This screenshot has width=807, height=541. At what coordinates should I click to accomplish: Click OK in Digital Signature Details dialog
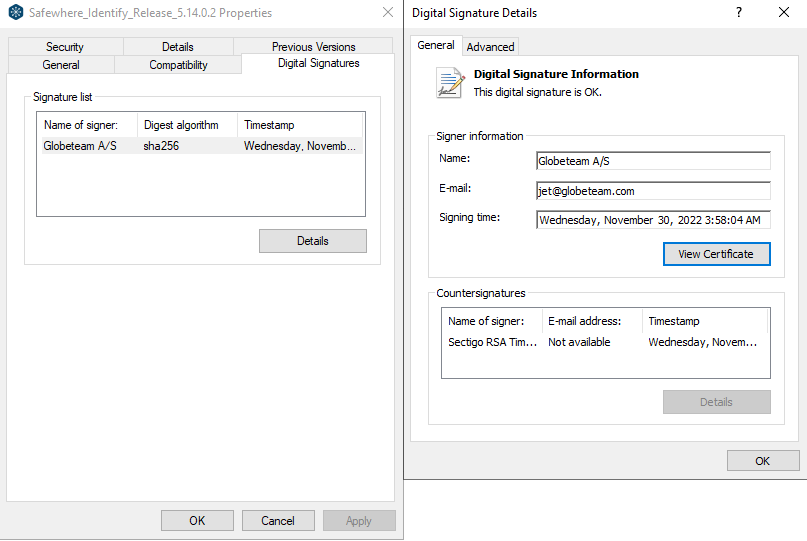pyautogui.click(x=762, y=461)
